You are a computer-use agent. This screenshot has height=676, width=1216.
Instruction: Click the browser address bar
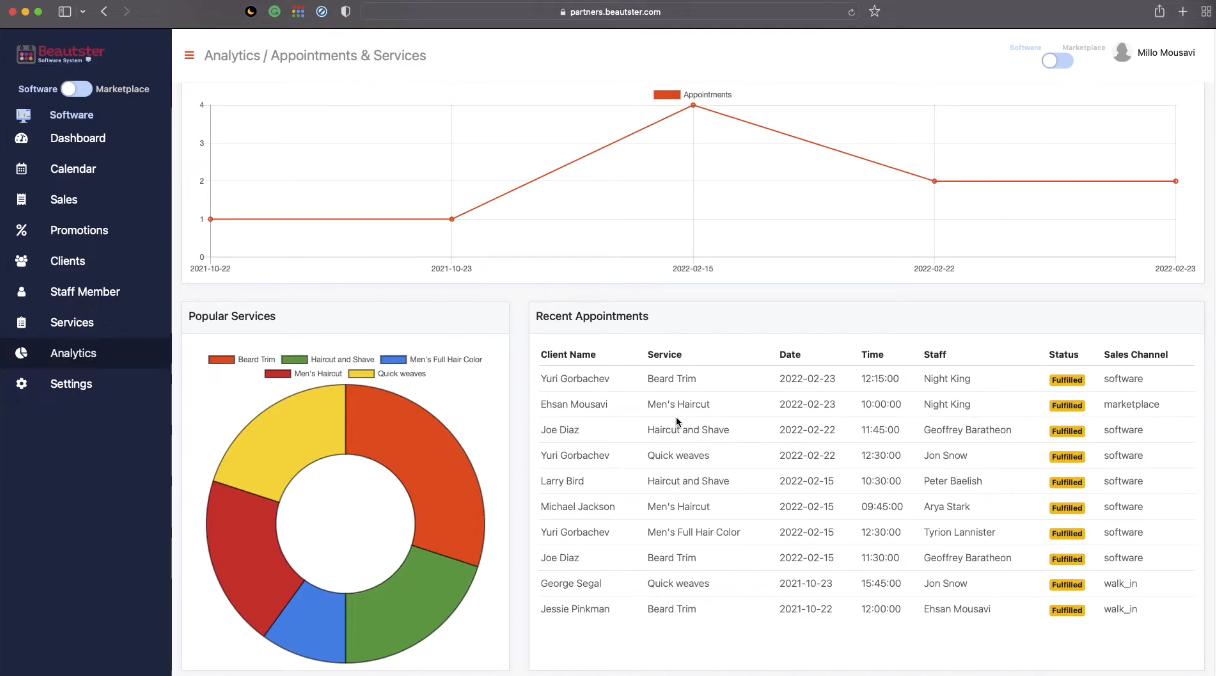pyautogui.click(x=610, y=12)
